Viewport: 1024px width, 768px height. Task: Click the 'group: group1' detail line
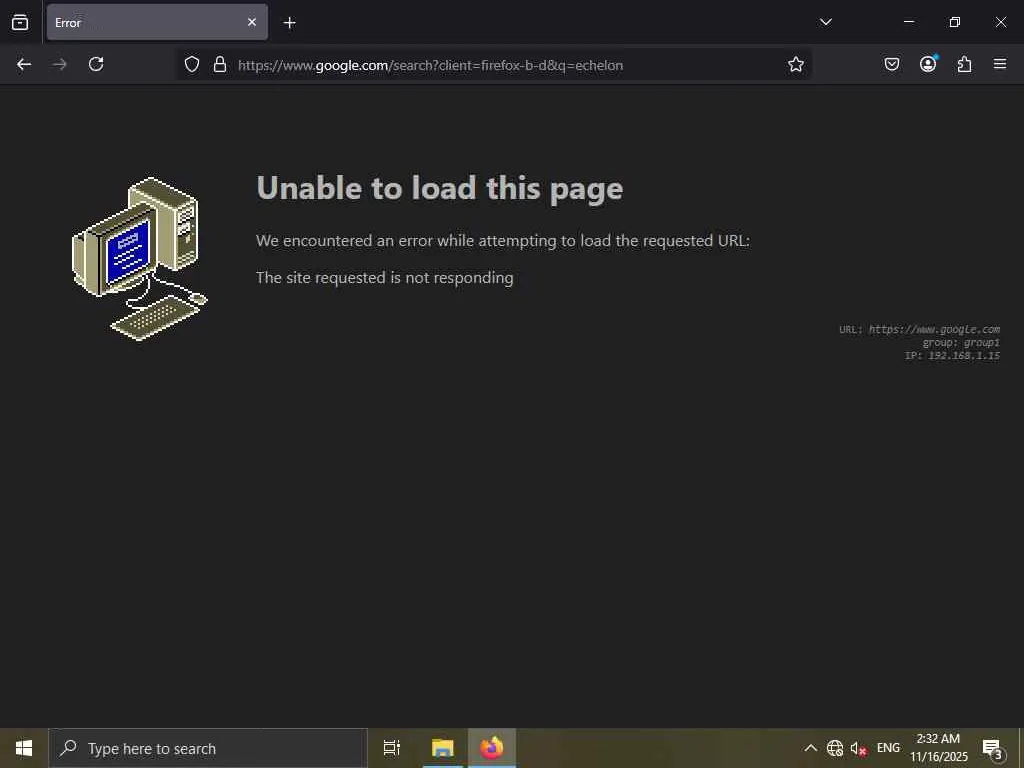[961, 342]
